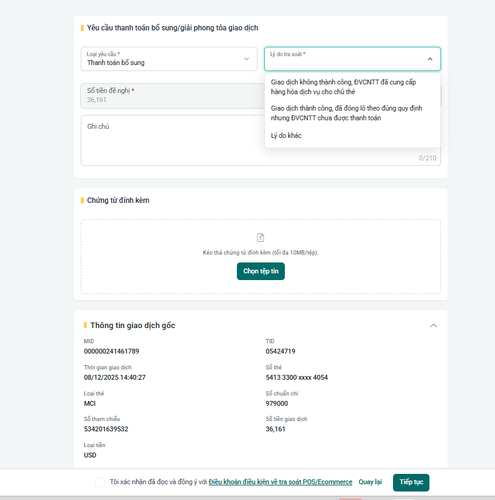The image size is (495, 500).
Task: Close the Lý do tra soát dropdown box
Action: (x=352, y=59)
